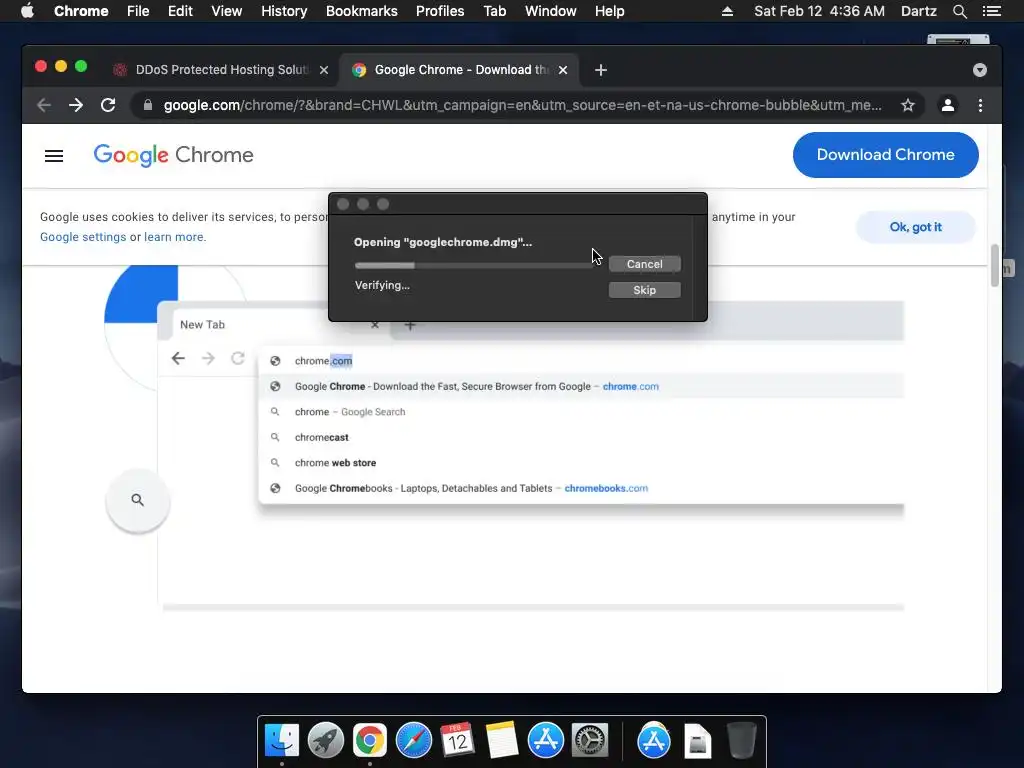This screenshot has width=1024, height=768.
Task: Click the eject icon in menu bar
Action: (x=727, y=11)
